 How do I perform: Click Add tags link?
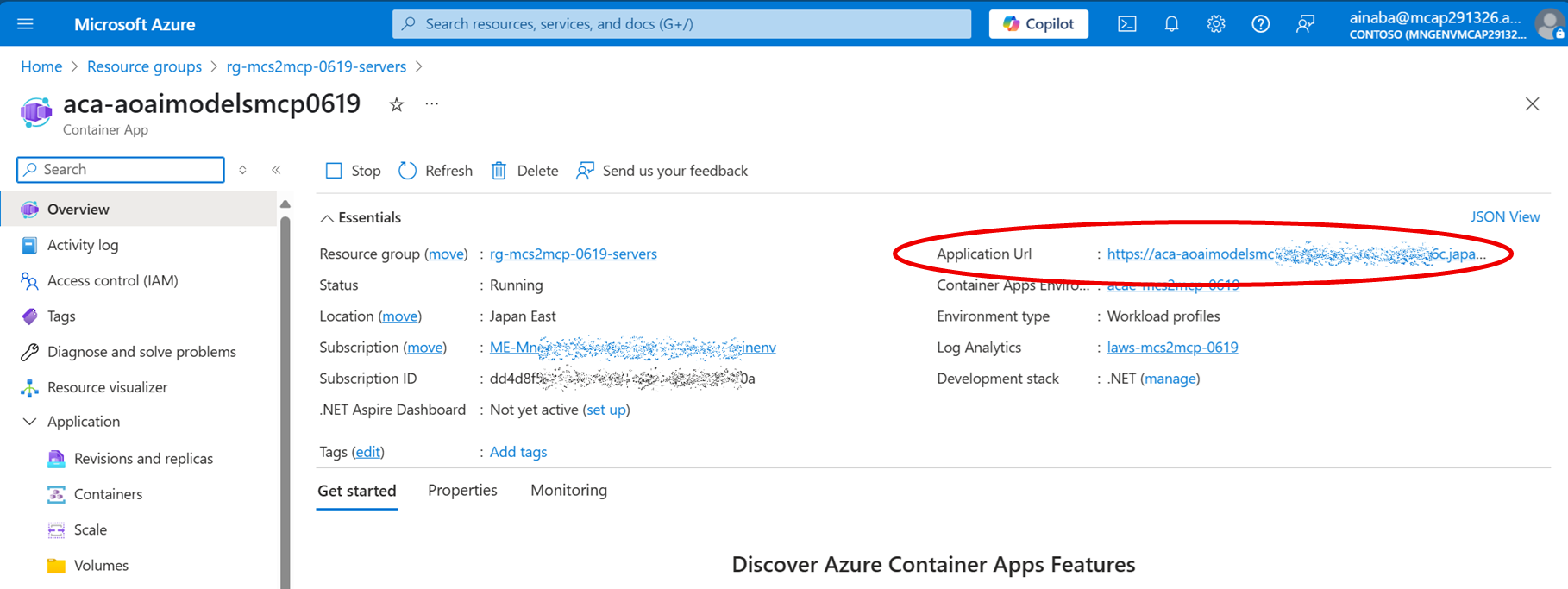point(518,452)
